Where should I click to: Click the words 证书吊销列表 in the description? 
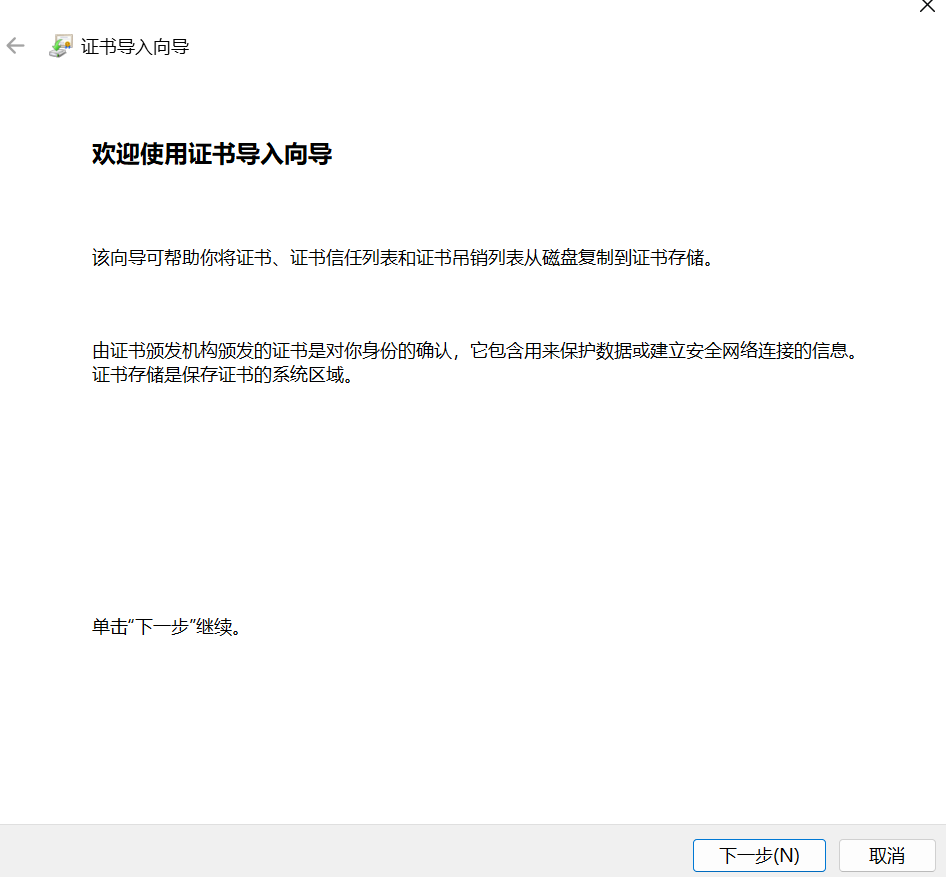pyautogui.click(x=464, y=258)
